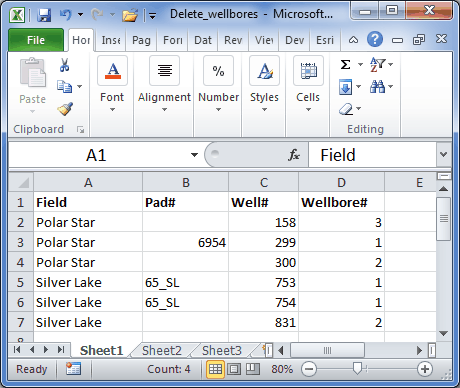This screenshot has width=460, height=388.
Task: Open the Formulas ribbon tab
Action: click(x=172, y=40)
